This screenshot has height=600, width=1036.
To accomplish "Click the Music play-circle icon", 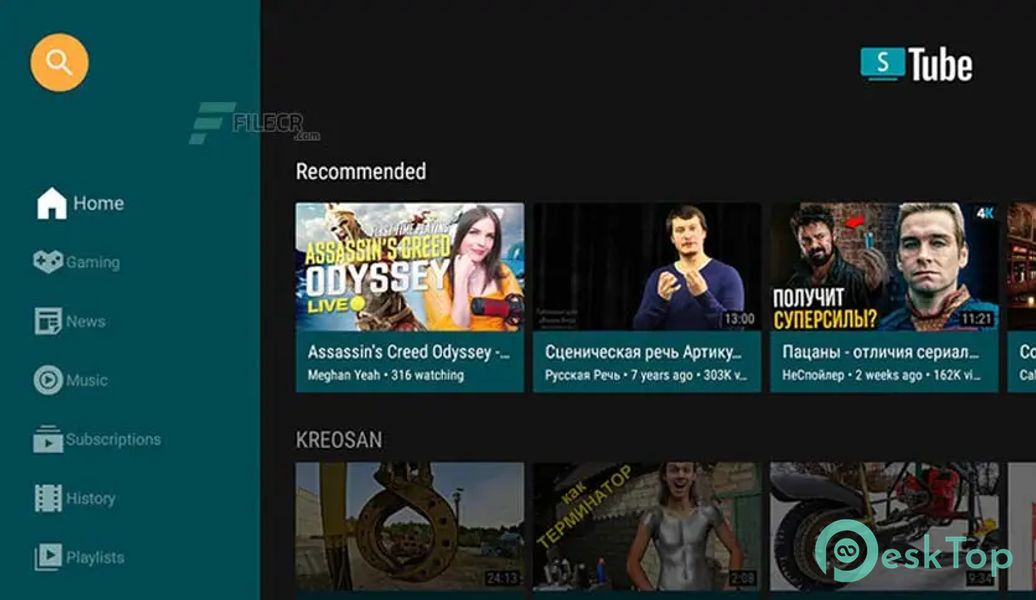I will point(48,380).
